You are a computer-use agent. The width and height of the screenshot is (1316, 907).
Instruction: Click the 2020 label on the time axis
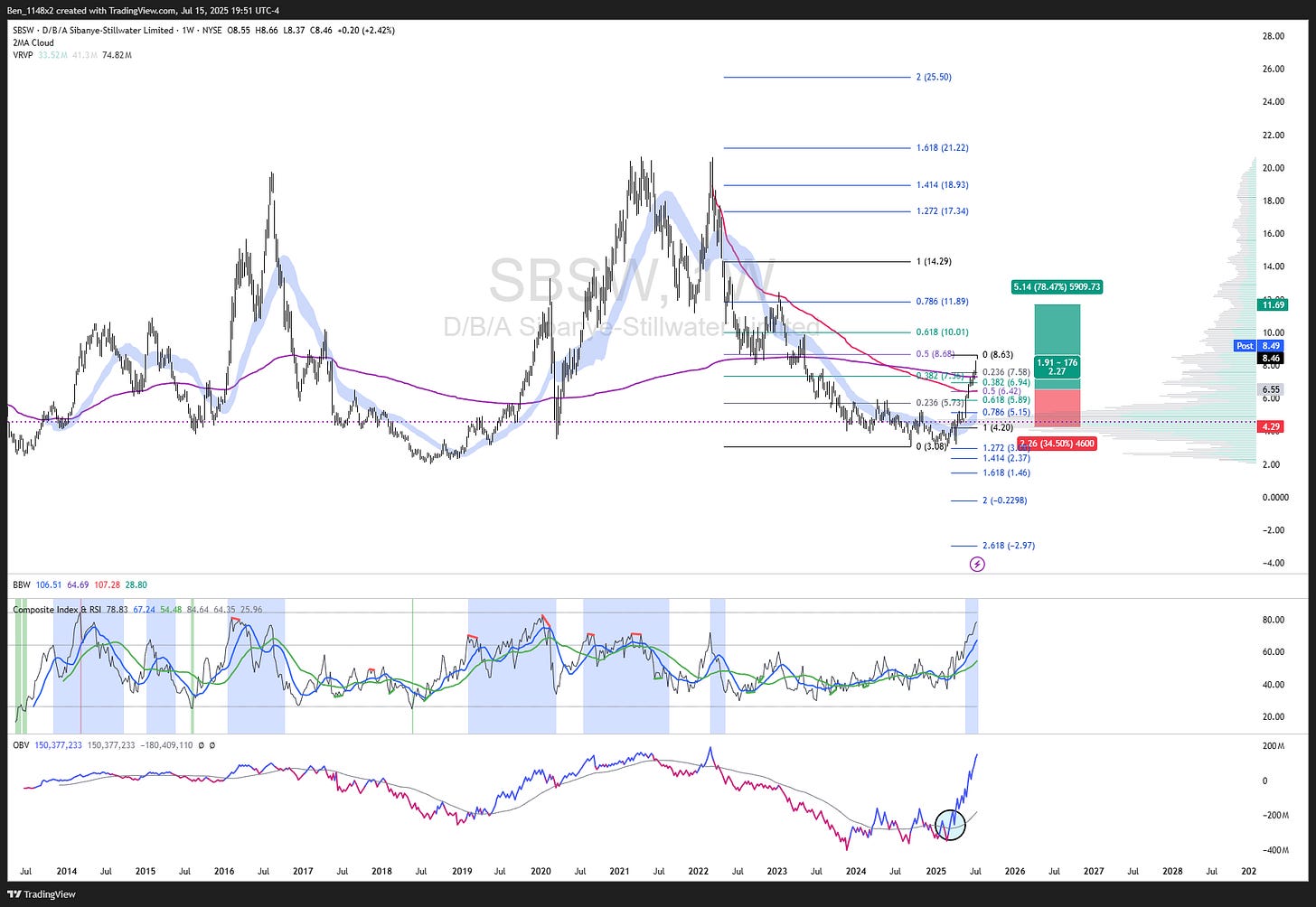point(540,872)
